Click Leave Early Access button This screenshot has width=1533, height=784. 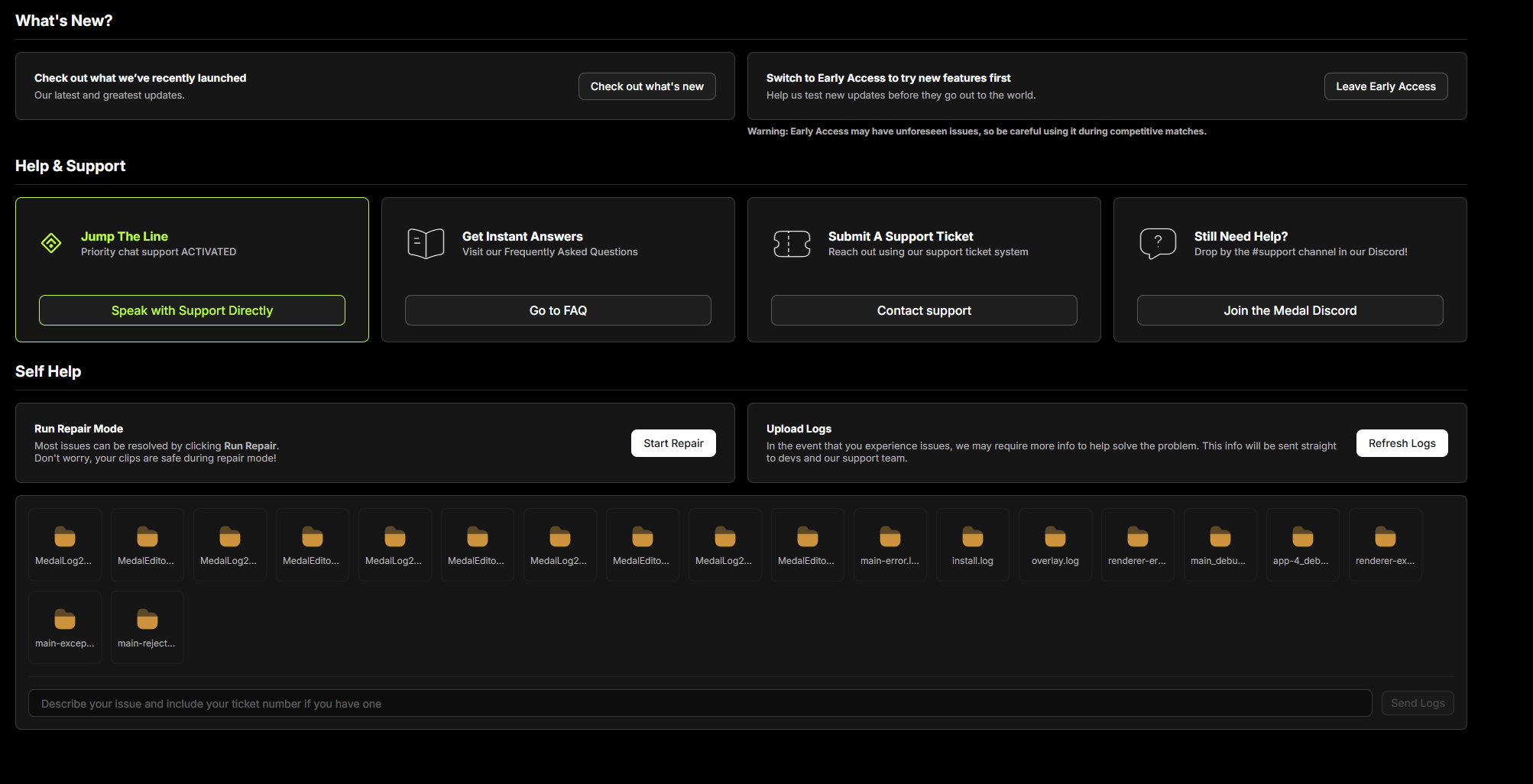click(1386, 86)
